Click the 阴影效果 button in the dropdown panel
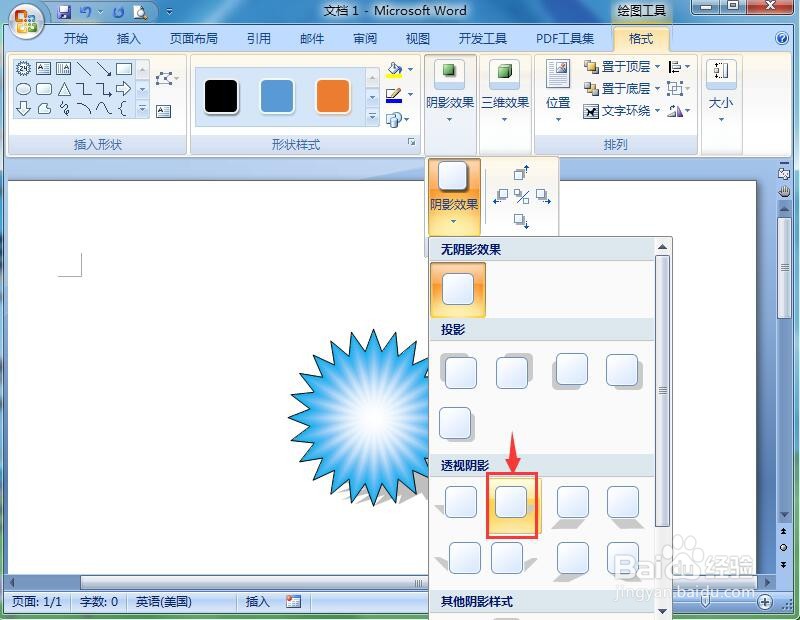The image size is (800, 620). [x=454, y=196]
